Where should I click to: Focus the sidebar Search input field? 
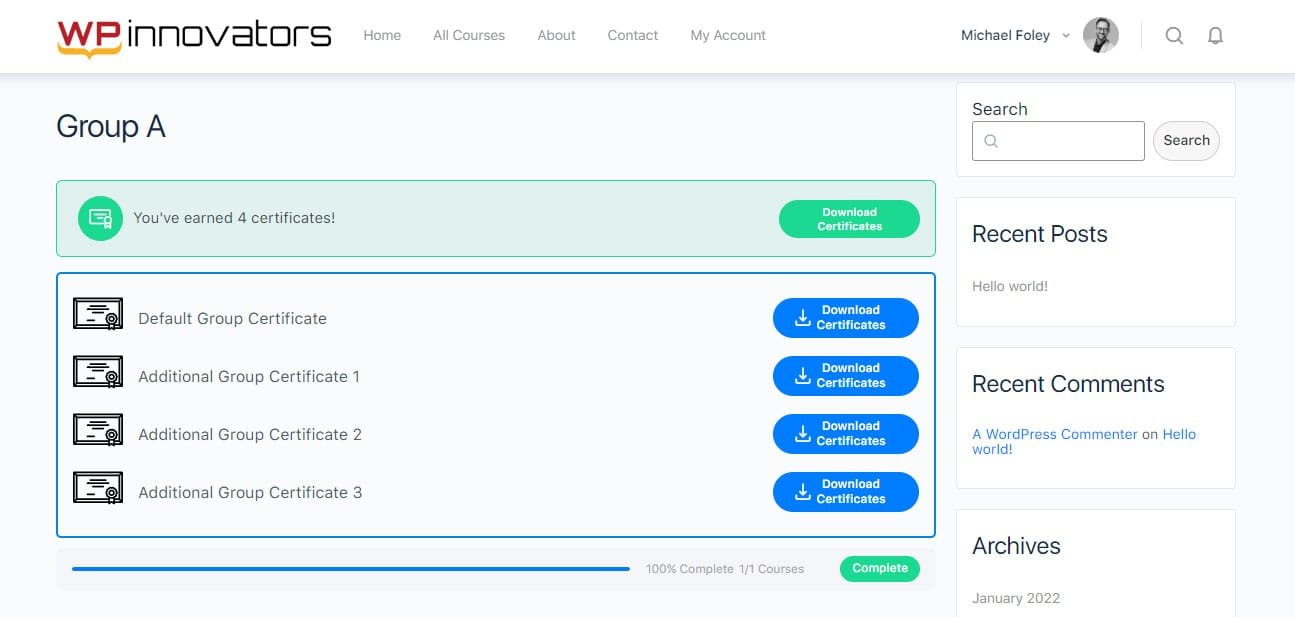click(x=1058, y=141)
